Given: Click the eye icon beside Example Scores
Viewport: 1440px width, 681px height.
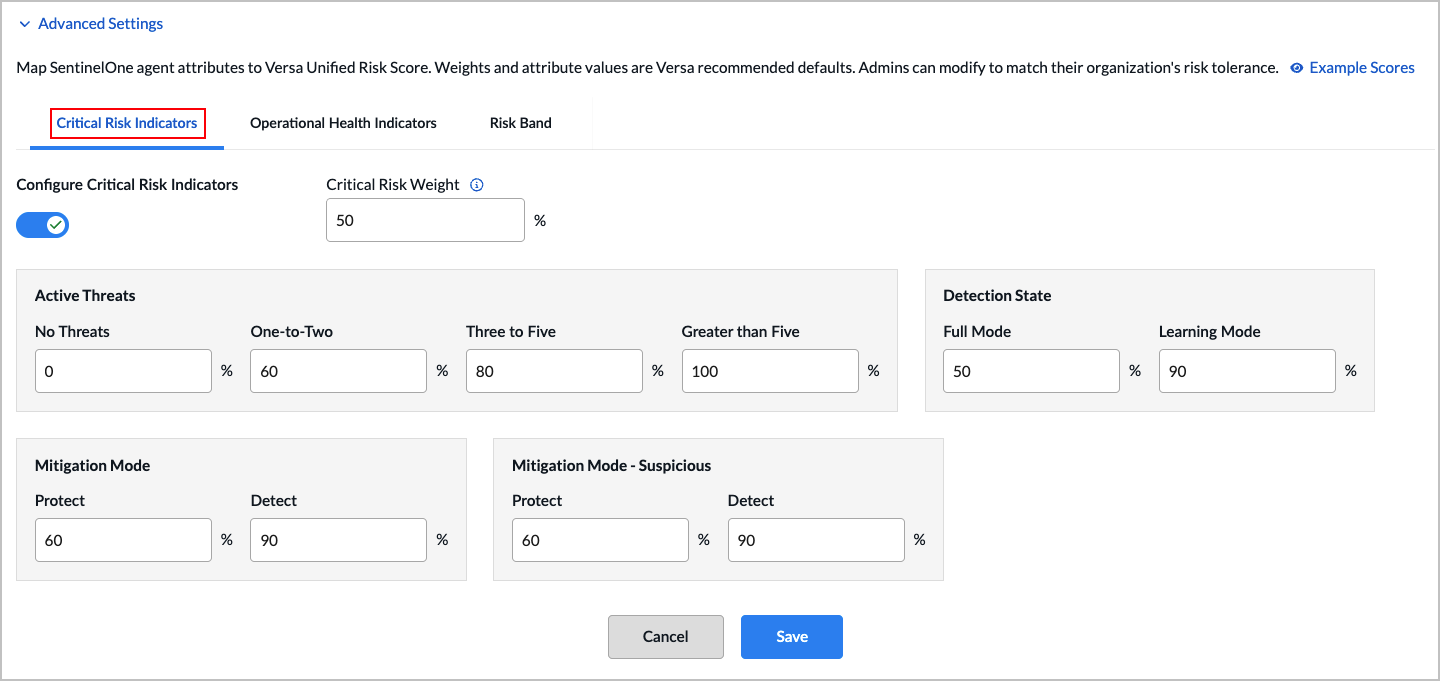Looking at the screenshot, I should tap(1297, 68).
